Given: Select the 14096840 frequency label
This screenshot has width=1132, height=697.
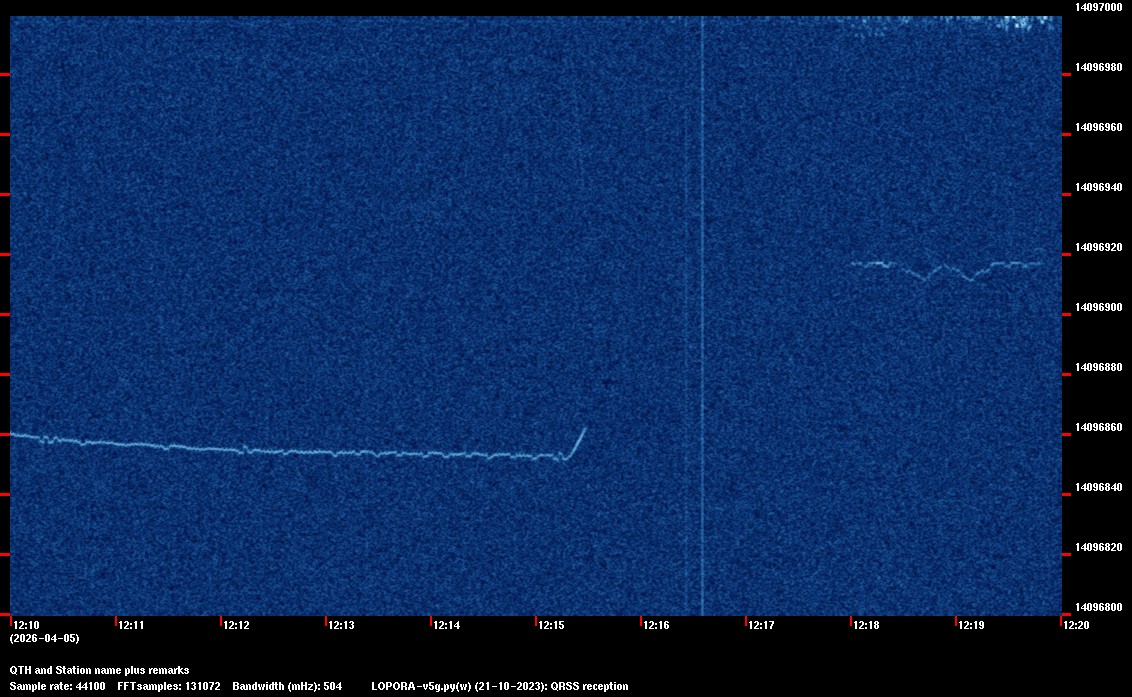Looking at the screenshot, I should 1099,487.
